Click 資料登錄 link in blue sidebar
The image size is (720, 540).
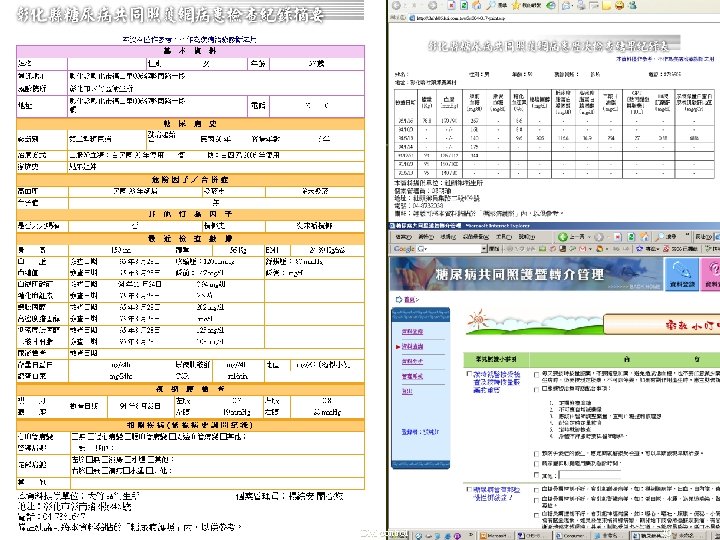tap(412, 331)
